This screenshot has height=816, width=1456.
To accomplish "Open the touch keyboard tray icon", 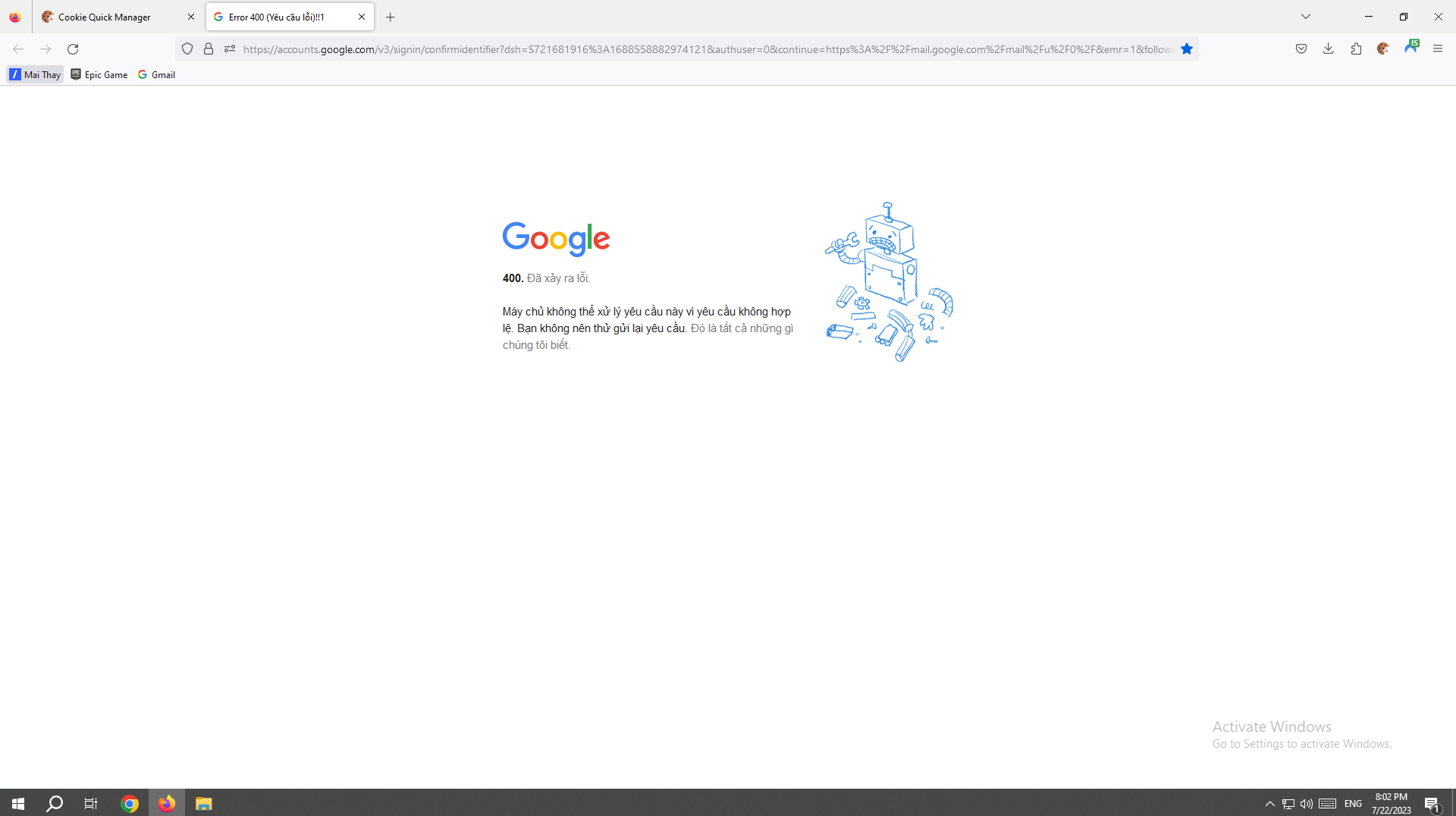I will (1327, 804).
